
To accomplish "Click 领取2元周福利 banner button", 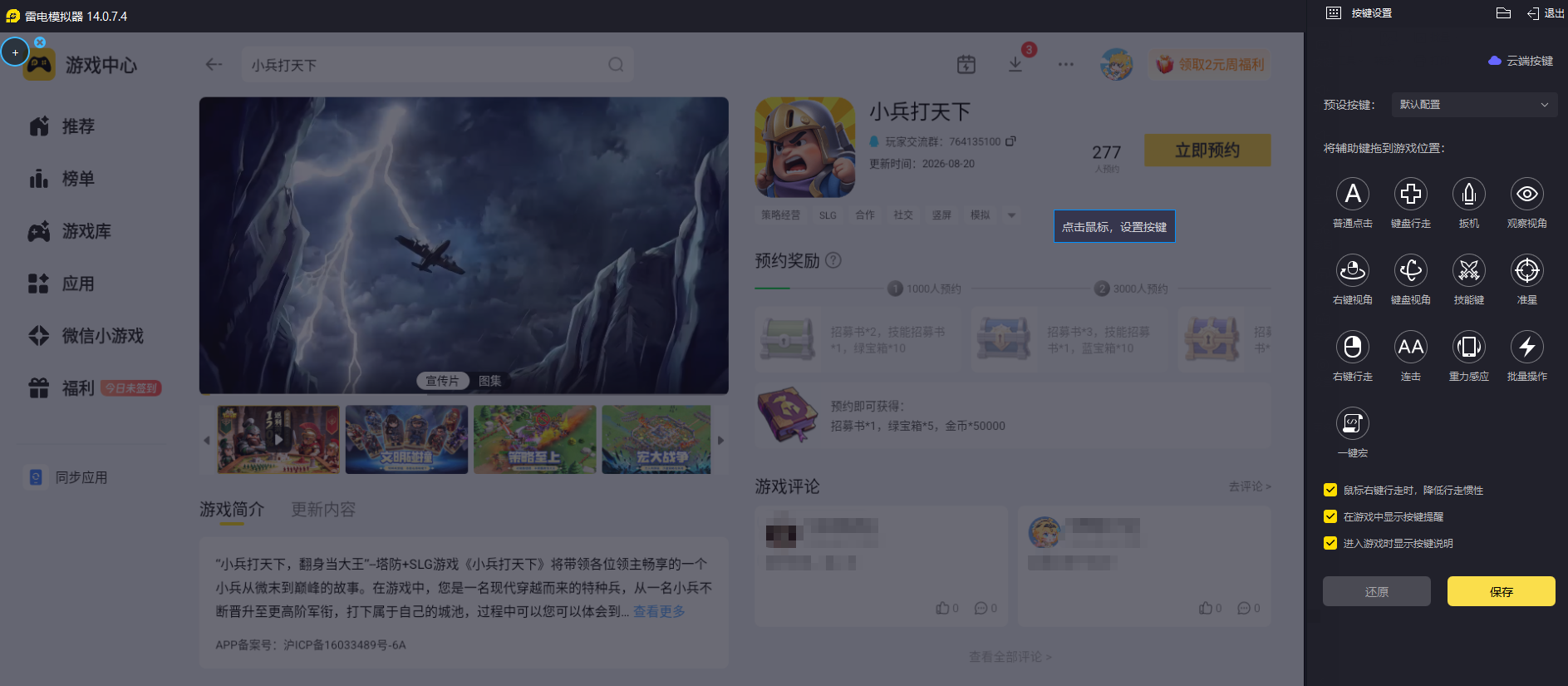I will click(1210, 64).
